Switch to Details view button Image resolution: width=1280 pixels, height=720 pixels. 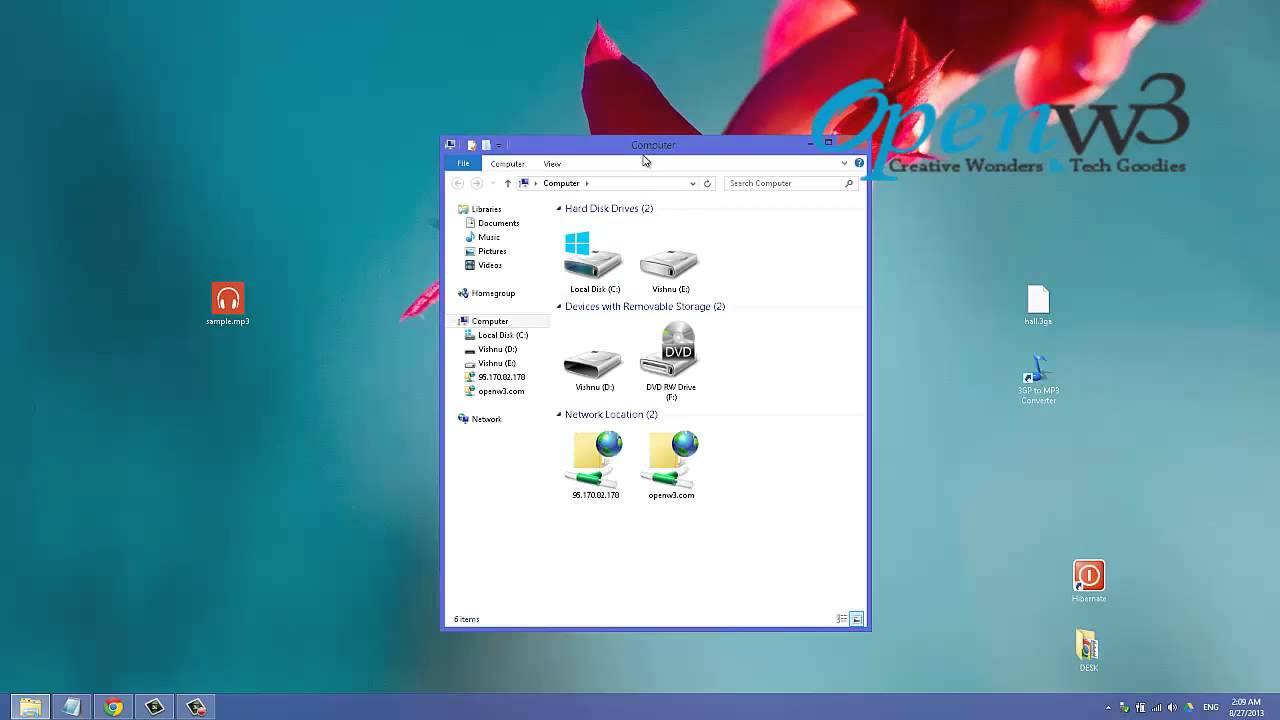click(842, 619)
